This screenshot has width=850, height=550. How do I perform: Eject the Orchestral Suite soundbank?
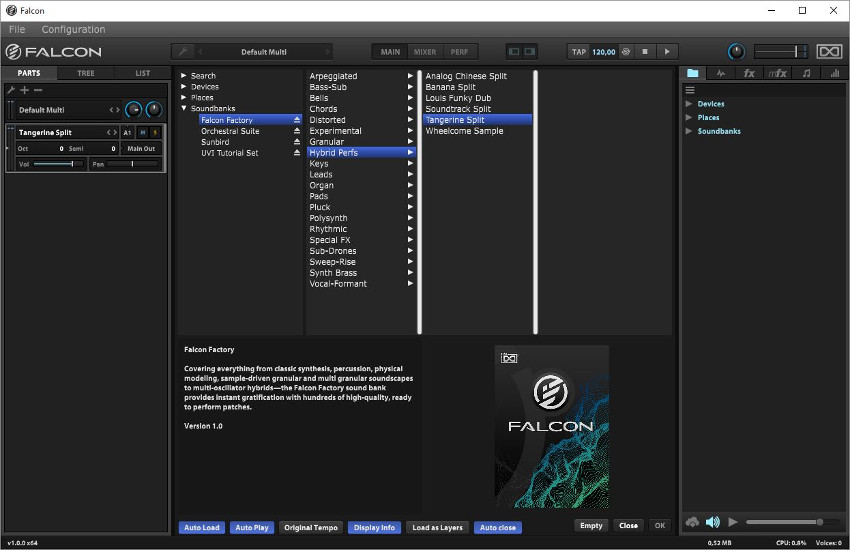(297, 131)
